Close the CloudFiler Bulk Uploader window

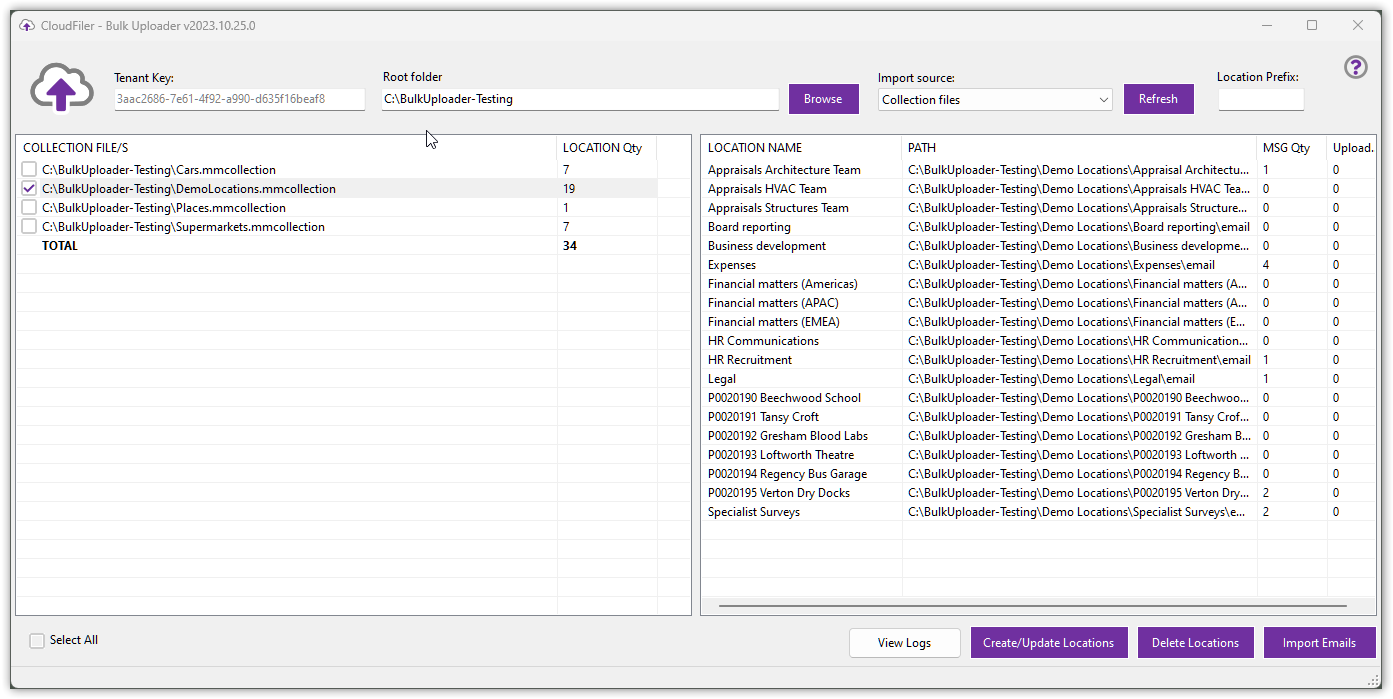tap(1358, 25)
